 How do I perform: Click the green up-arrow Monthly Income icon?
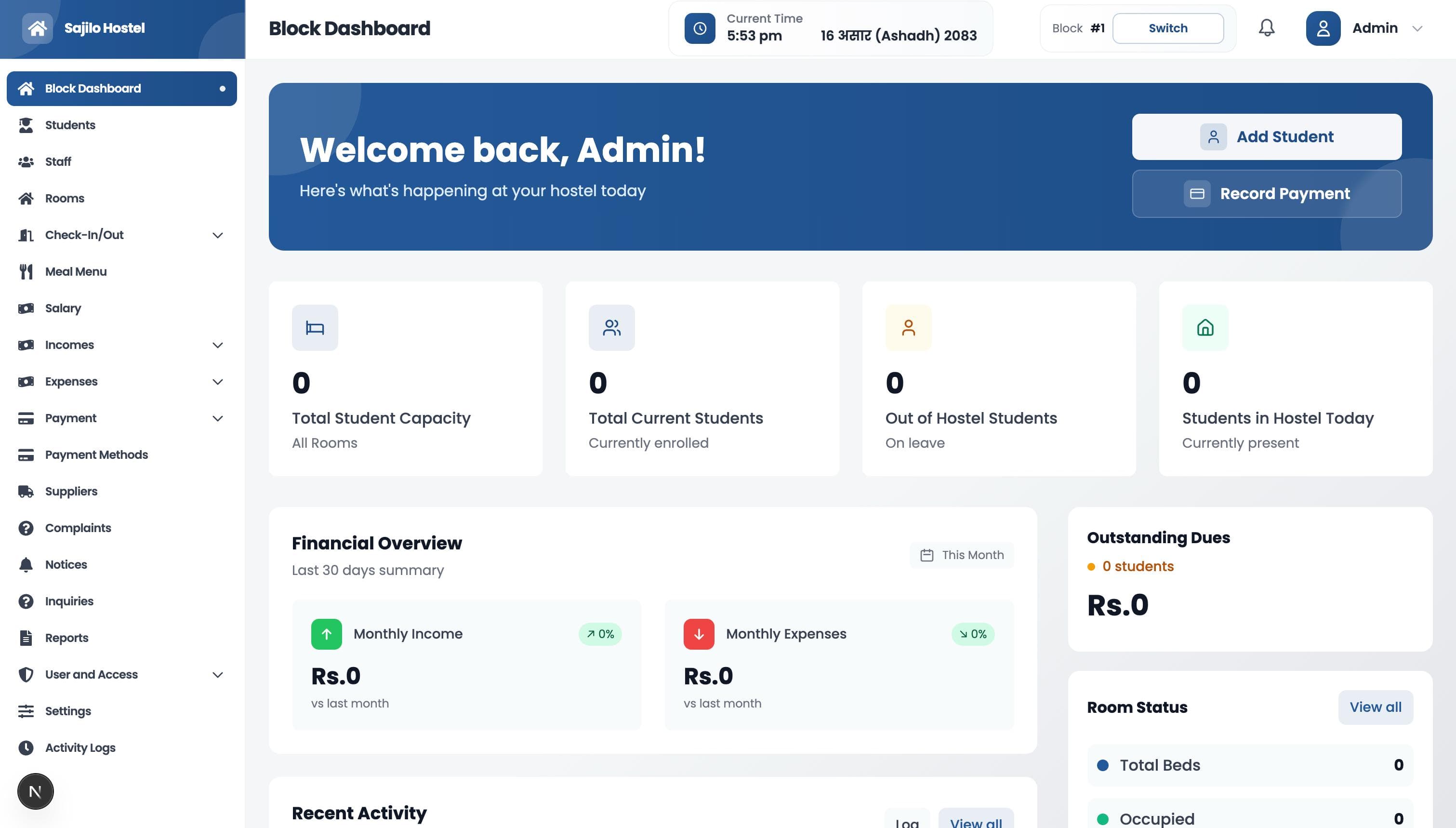(326, 634)
